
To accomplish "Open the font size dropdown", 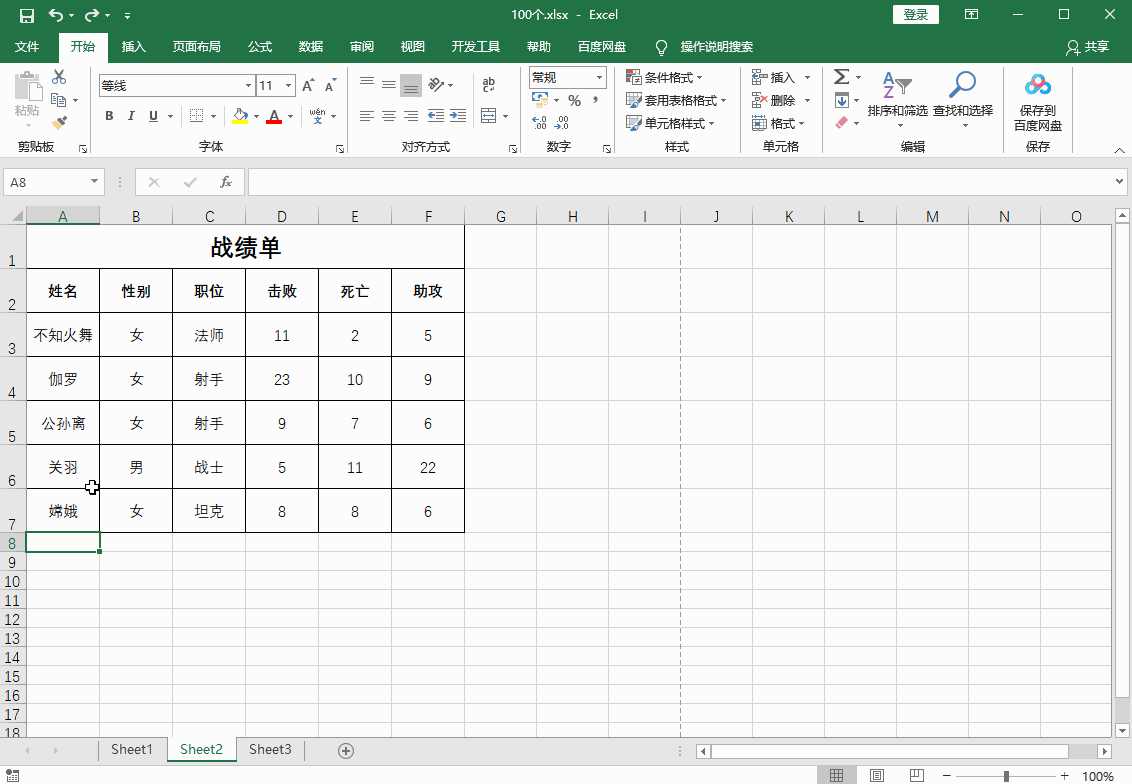I will point(289,86).
